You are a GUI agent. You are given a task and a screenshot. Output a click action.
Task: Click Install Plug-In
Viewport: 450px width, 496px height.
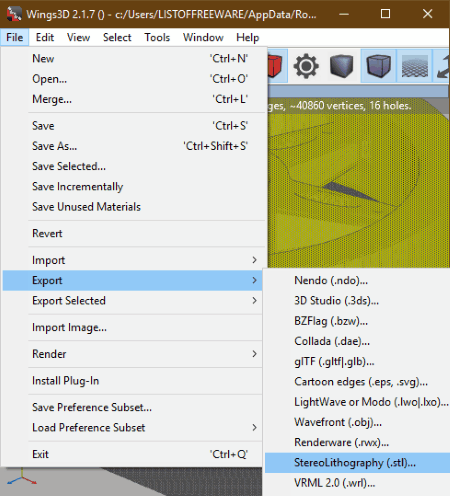[x=133, y=381]
